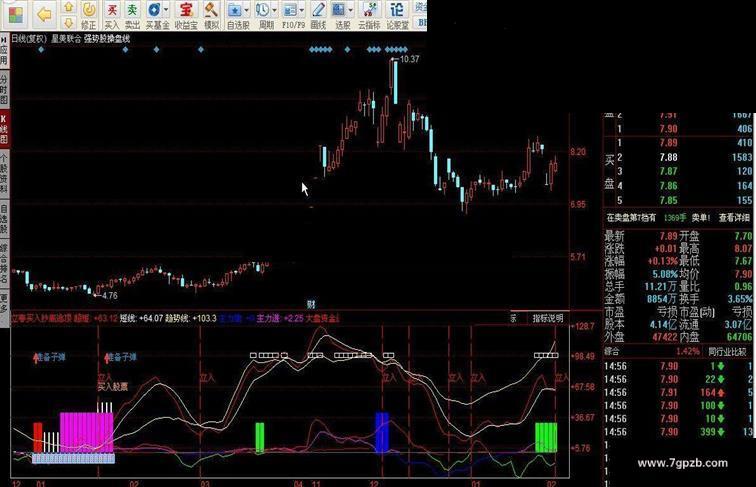This screenshot has height=487, width=756.
Task: Click the buy level 2 price 7.88
Action: [668, 157]
